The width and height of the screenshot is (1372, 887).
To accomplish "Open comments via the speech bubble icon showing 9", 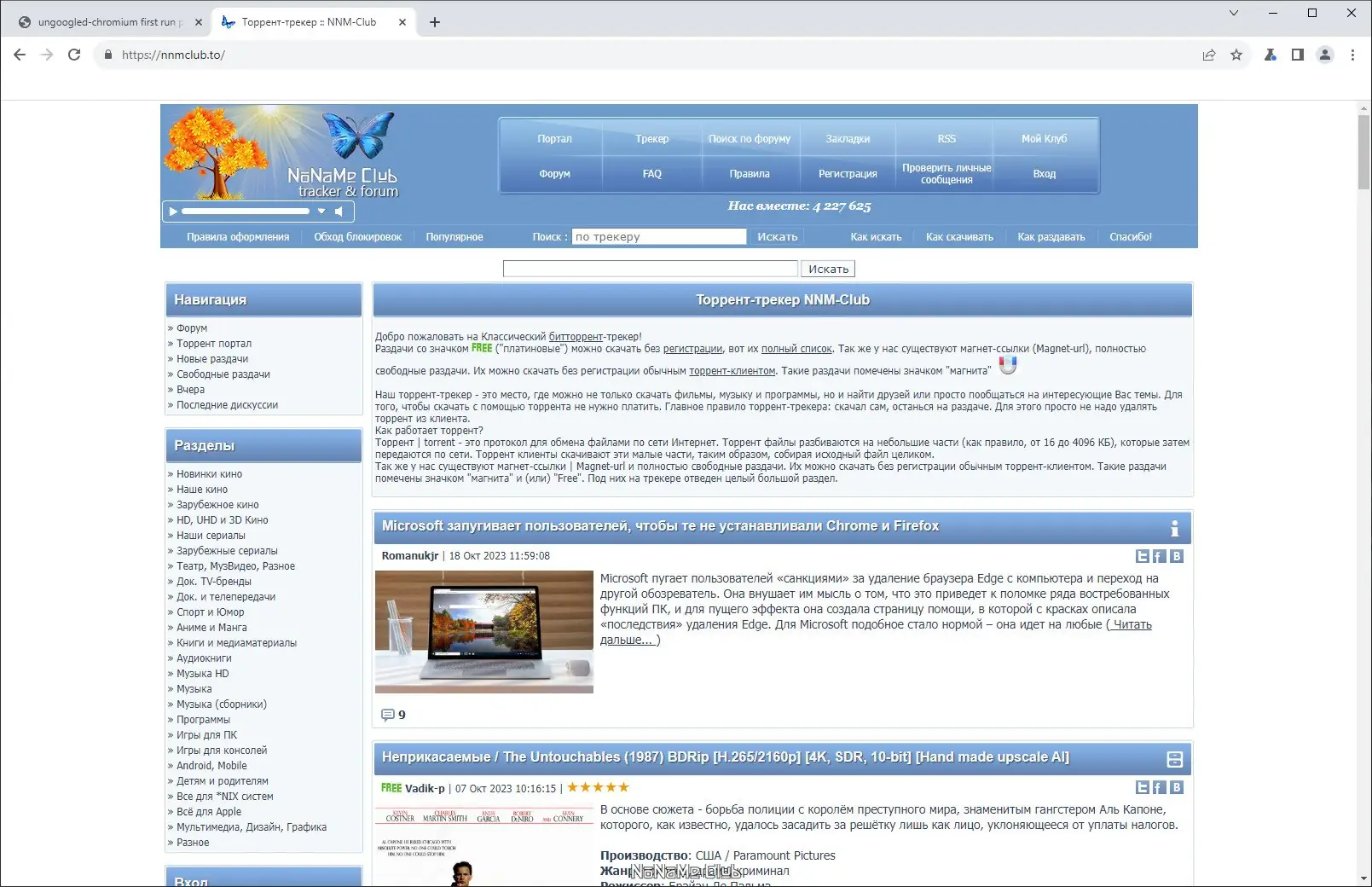I will click(389, 715).
